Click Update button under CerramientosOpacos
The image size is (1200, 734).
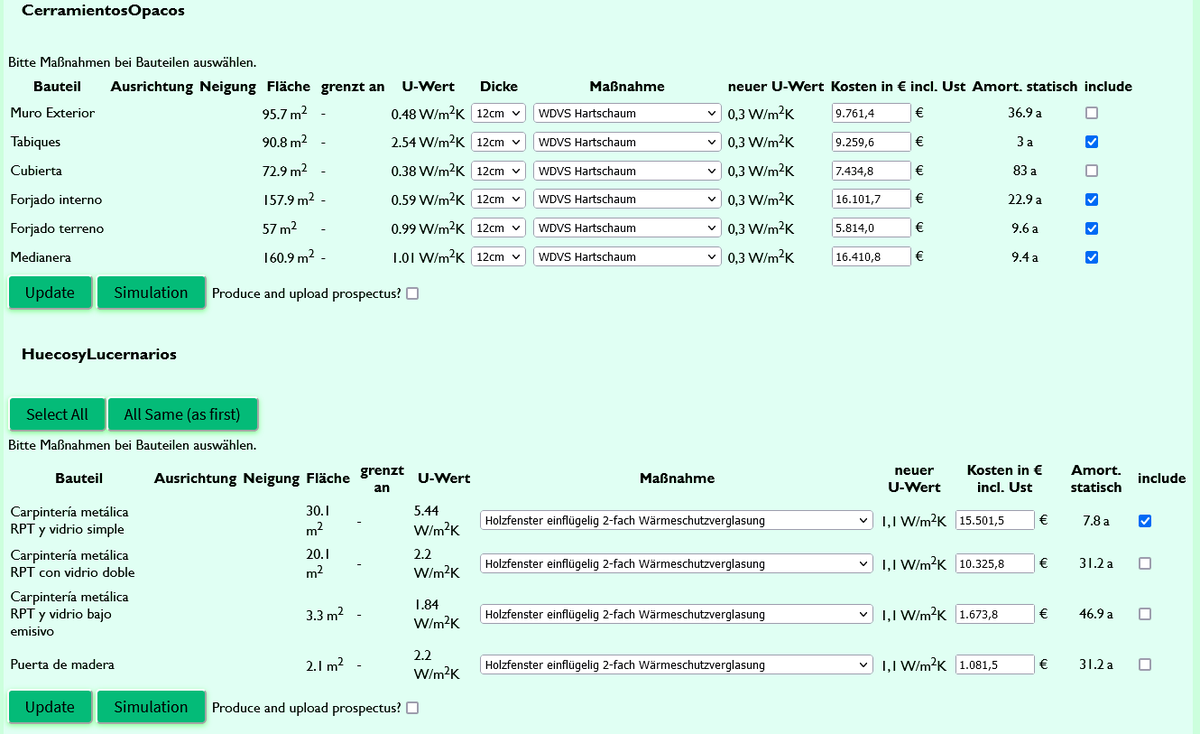[x=50, y=293]
